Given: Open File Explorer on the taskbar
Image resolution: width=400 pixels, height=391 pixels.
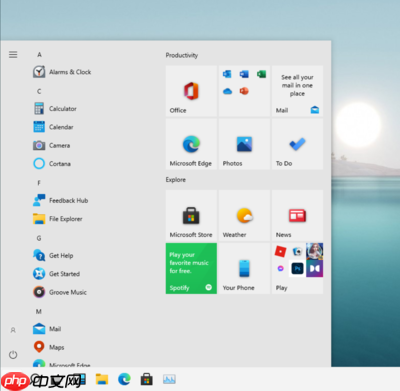Looking at the screenshot, I should tap(102, 379).
